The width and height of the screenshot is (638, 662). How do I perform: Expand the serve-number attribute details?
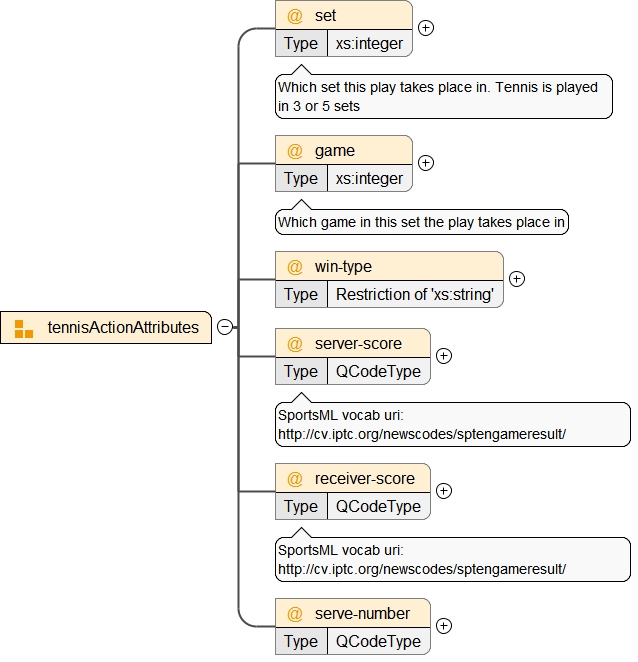444,626
